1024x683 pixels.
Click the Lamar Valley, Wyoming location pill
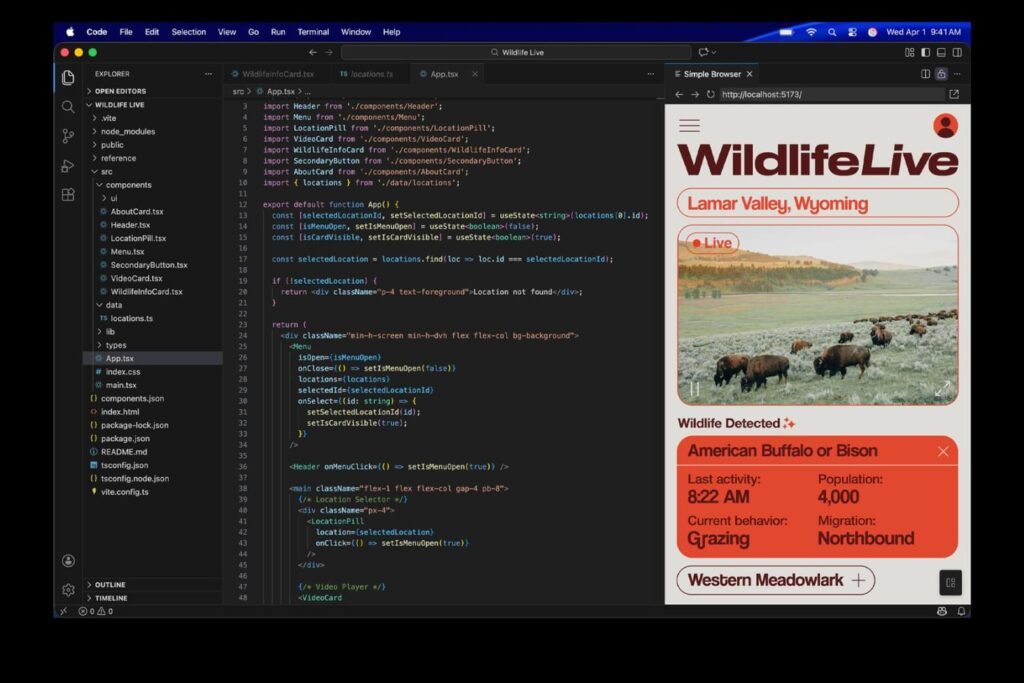(817, 203)
